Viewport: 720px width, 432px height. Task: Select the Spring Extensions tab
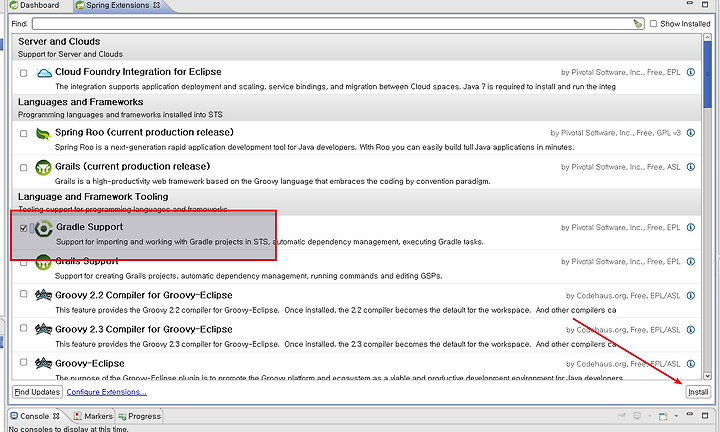(118, 5)
